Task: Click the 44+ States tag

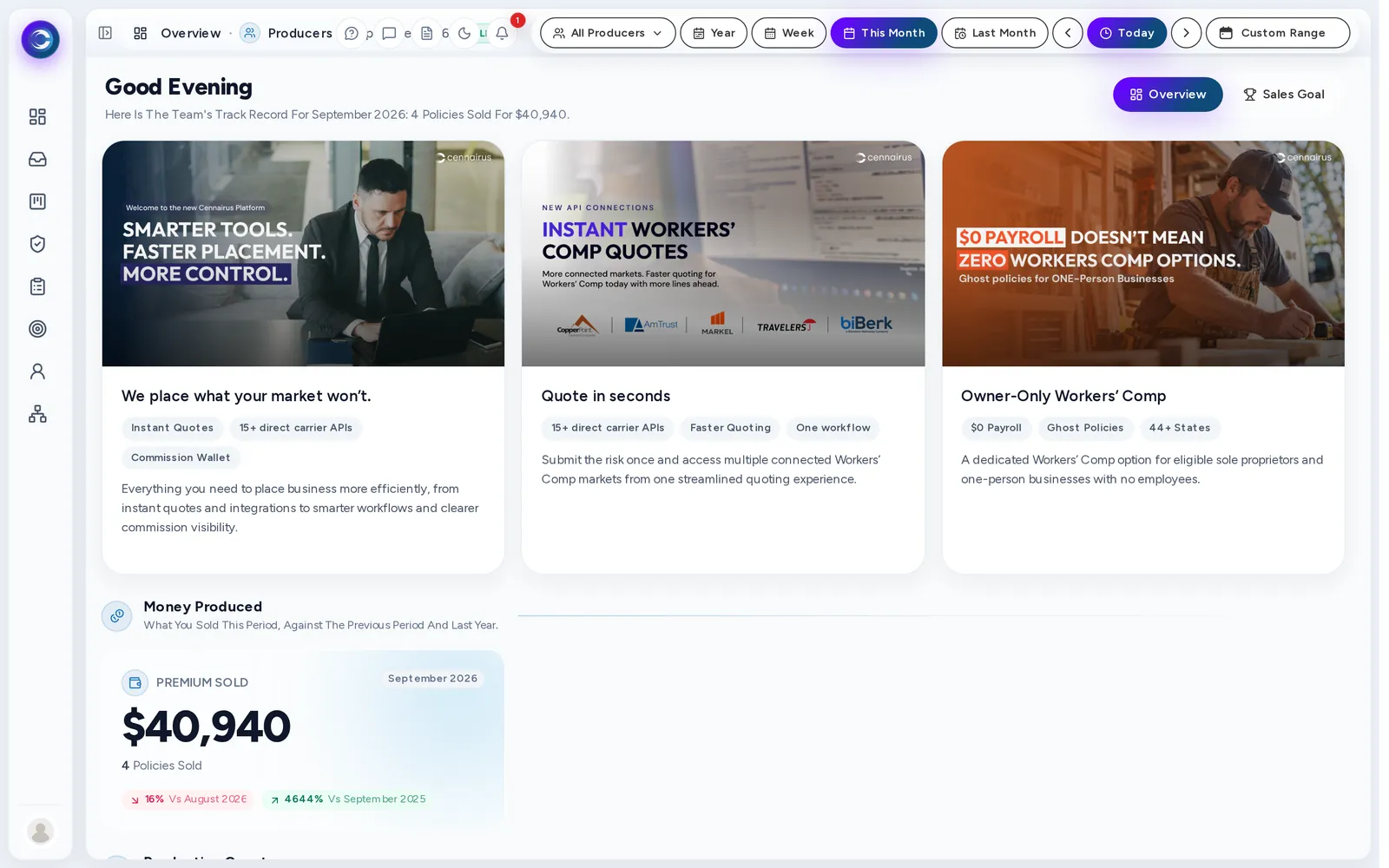Action: pyautogui.click(x=1180, y=428)
